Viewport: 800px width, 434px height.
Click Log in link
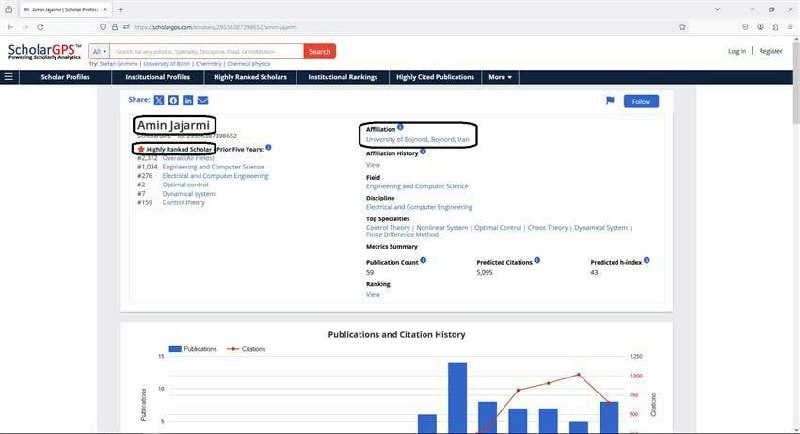pyautogui.click(x=737, y=51)
